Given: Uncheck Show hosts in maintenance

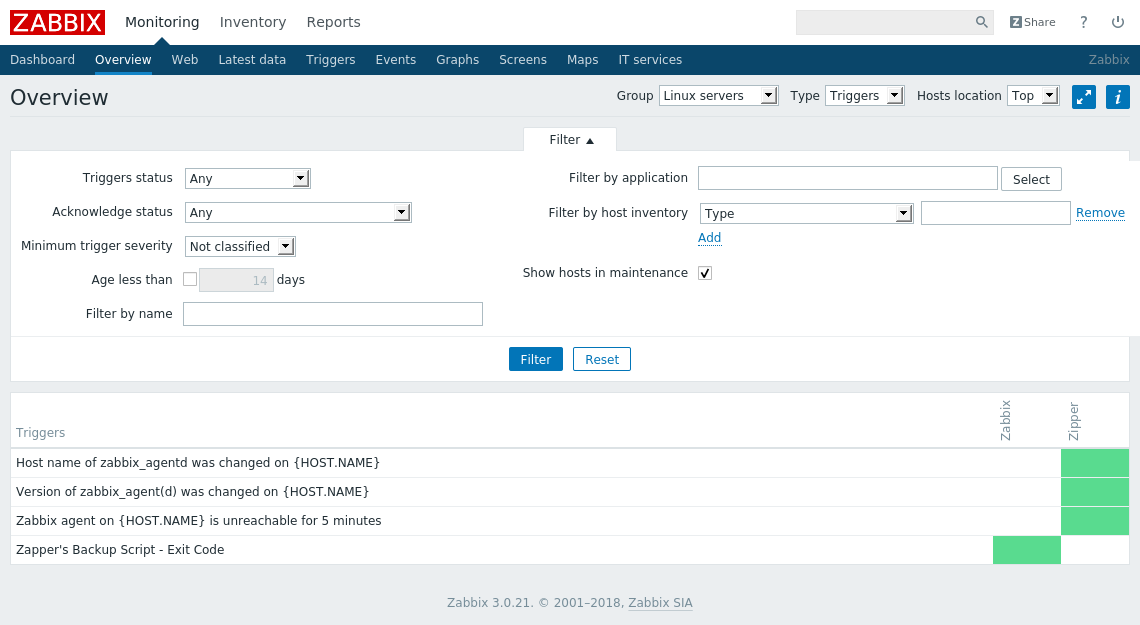Looking at the screenshot, I should coord(705,273).
